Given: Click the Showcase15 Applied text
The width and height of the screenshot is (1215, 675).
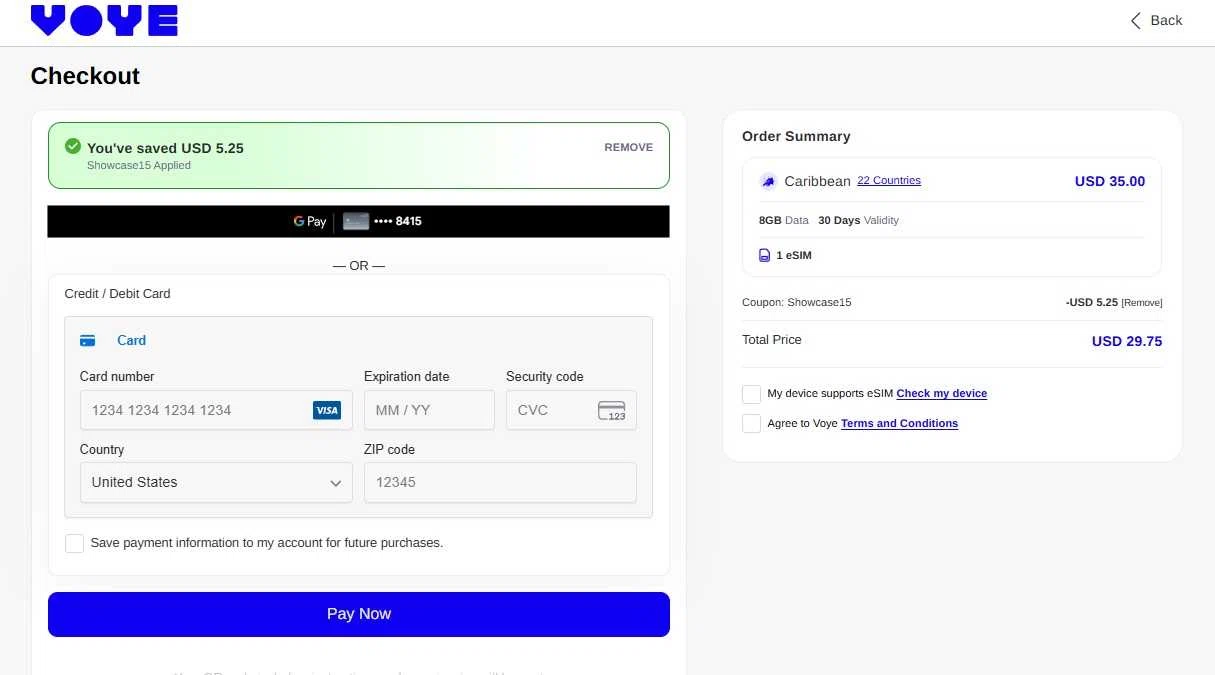Looking at the screenshot, I should (139, 166).
